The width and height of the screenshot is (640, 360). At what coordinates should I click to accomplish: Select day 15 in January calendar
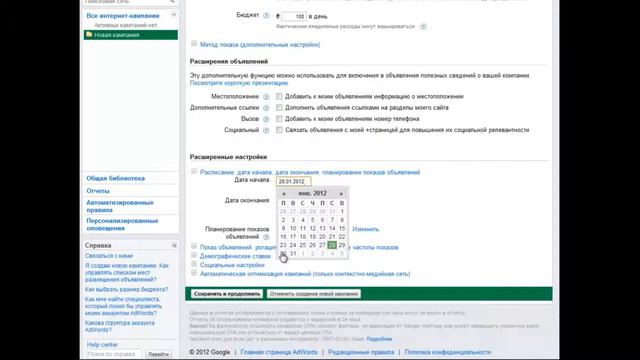342,229
